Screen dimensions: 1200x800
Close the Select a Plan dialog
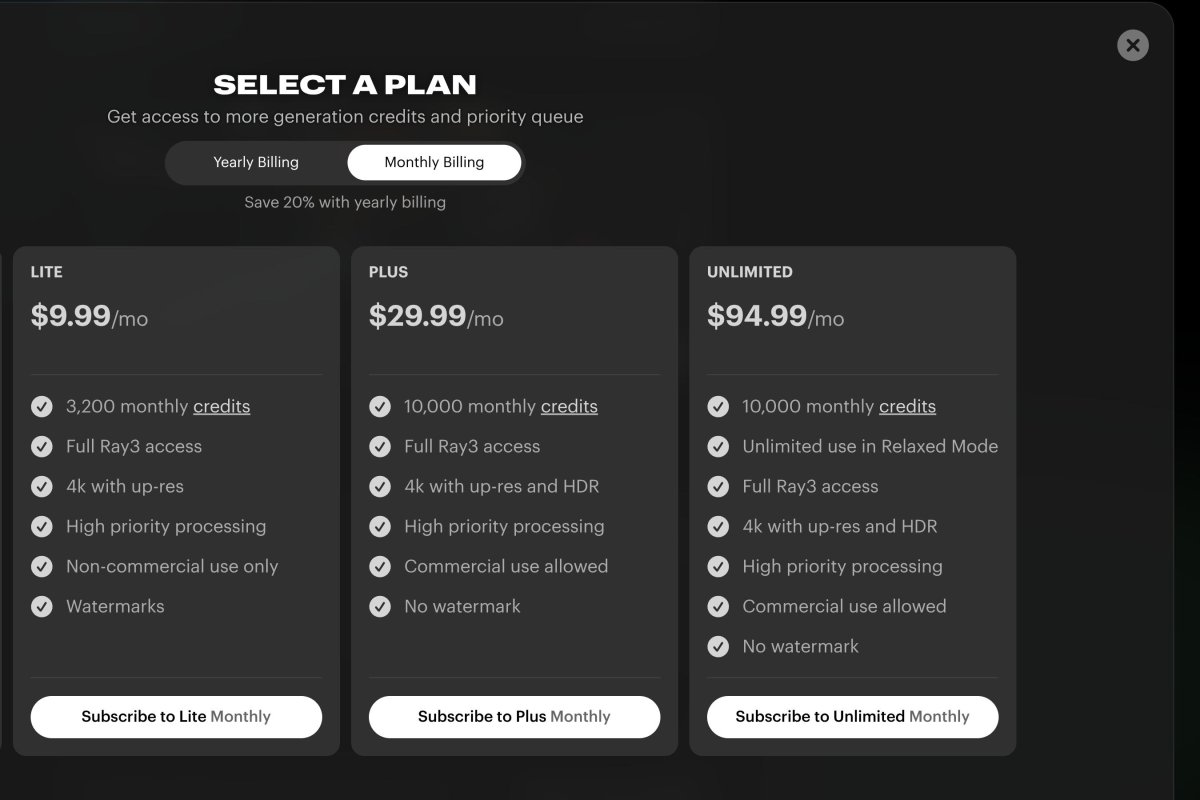(x=1132, y=45)
